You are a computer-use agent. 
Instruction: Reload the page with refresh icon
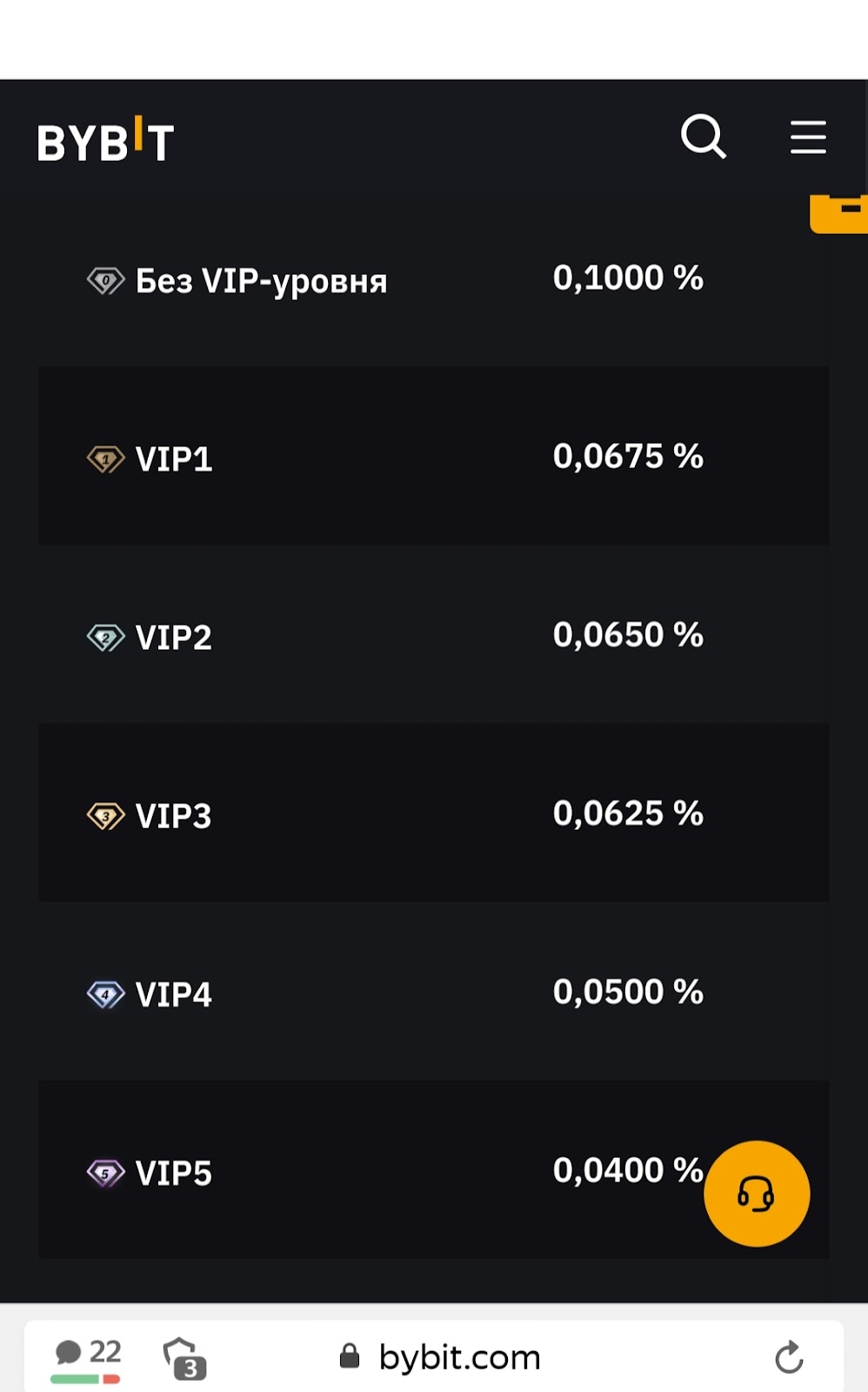point(789,1356)
